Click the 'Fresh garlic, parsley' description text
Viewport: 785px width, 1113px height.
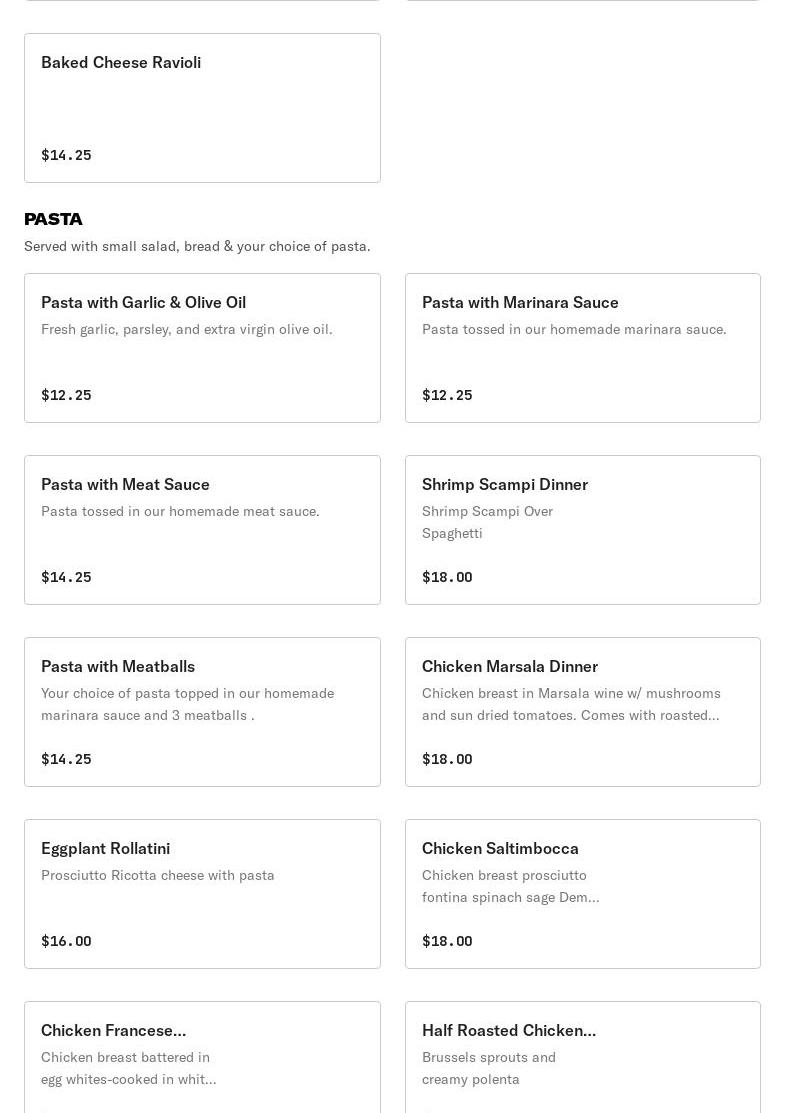pyautogui.click(x=186, y=329)
